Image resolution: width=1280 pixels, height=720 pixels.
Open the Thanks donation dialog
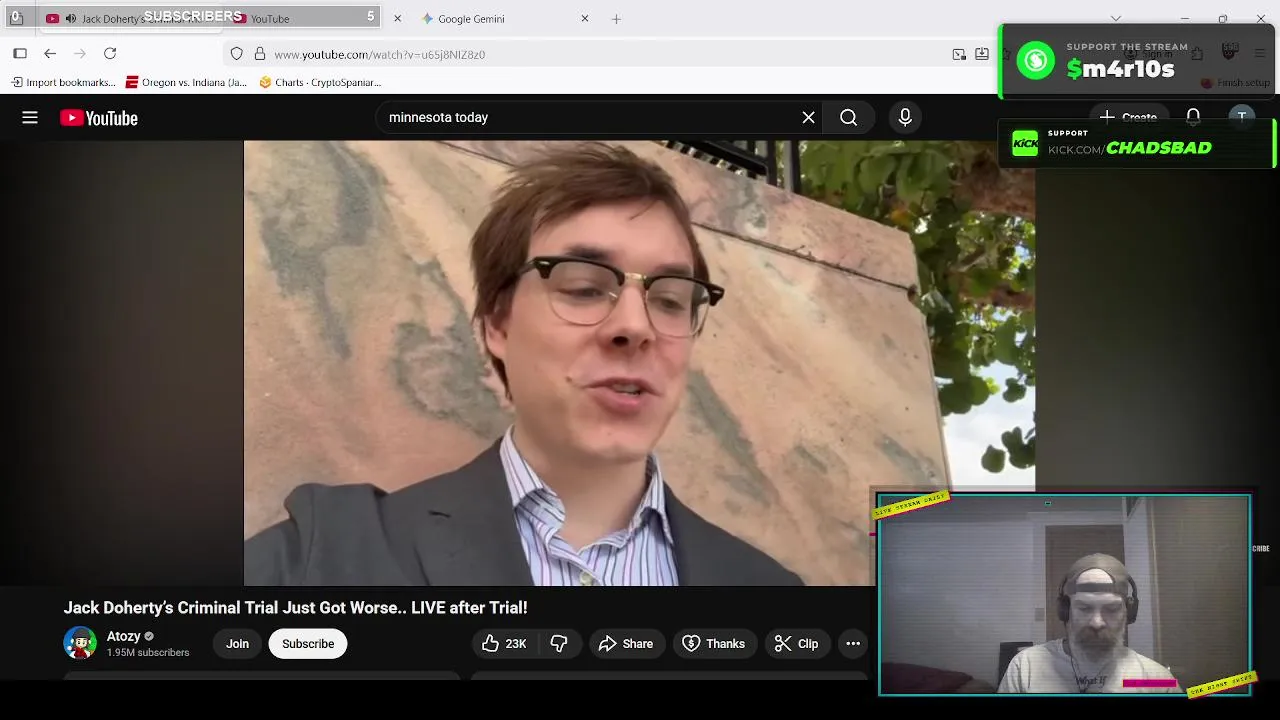[714, 644]
